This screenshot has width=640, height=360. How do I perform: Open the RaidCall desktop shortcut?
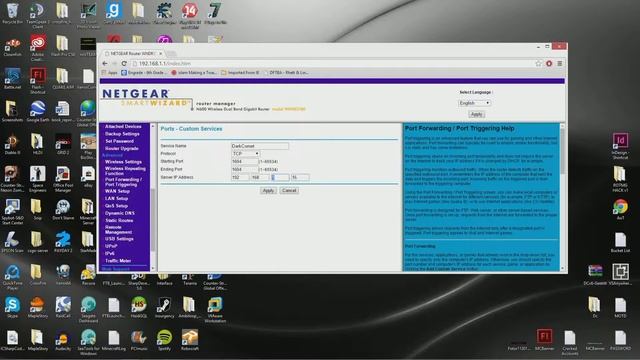(x=63, y=307)
